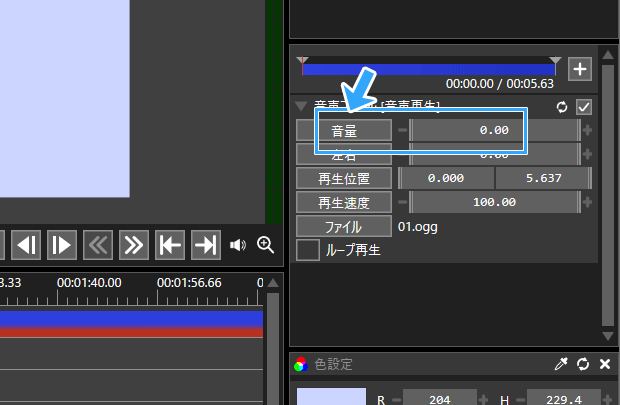The image size is (620, 405).
Task: Click the 再生位置 end value 5.637
Action: click(544, 178)
